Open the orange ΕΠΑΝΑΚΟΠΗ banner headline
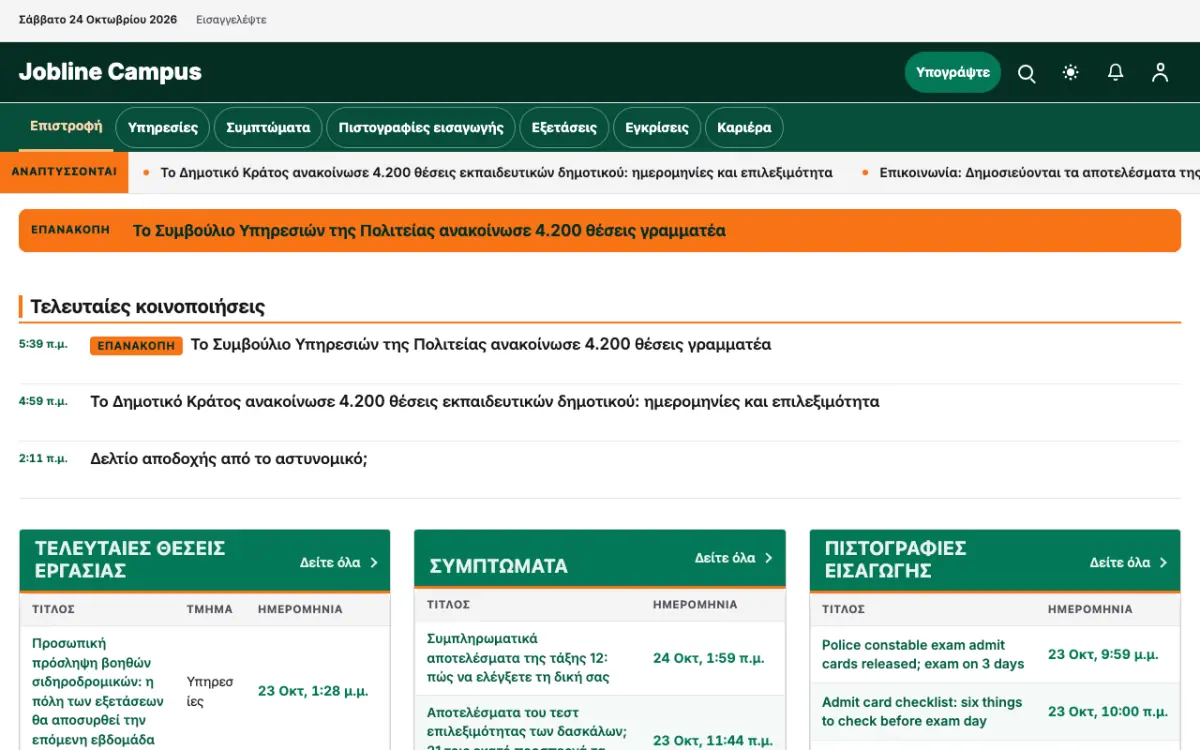The height and width of the screenshot is (750, 1200). coord(429,231)
